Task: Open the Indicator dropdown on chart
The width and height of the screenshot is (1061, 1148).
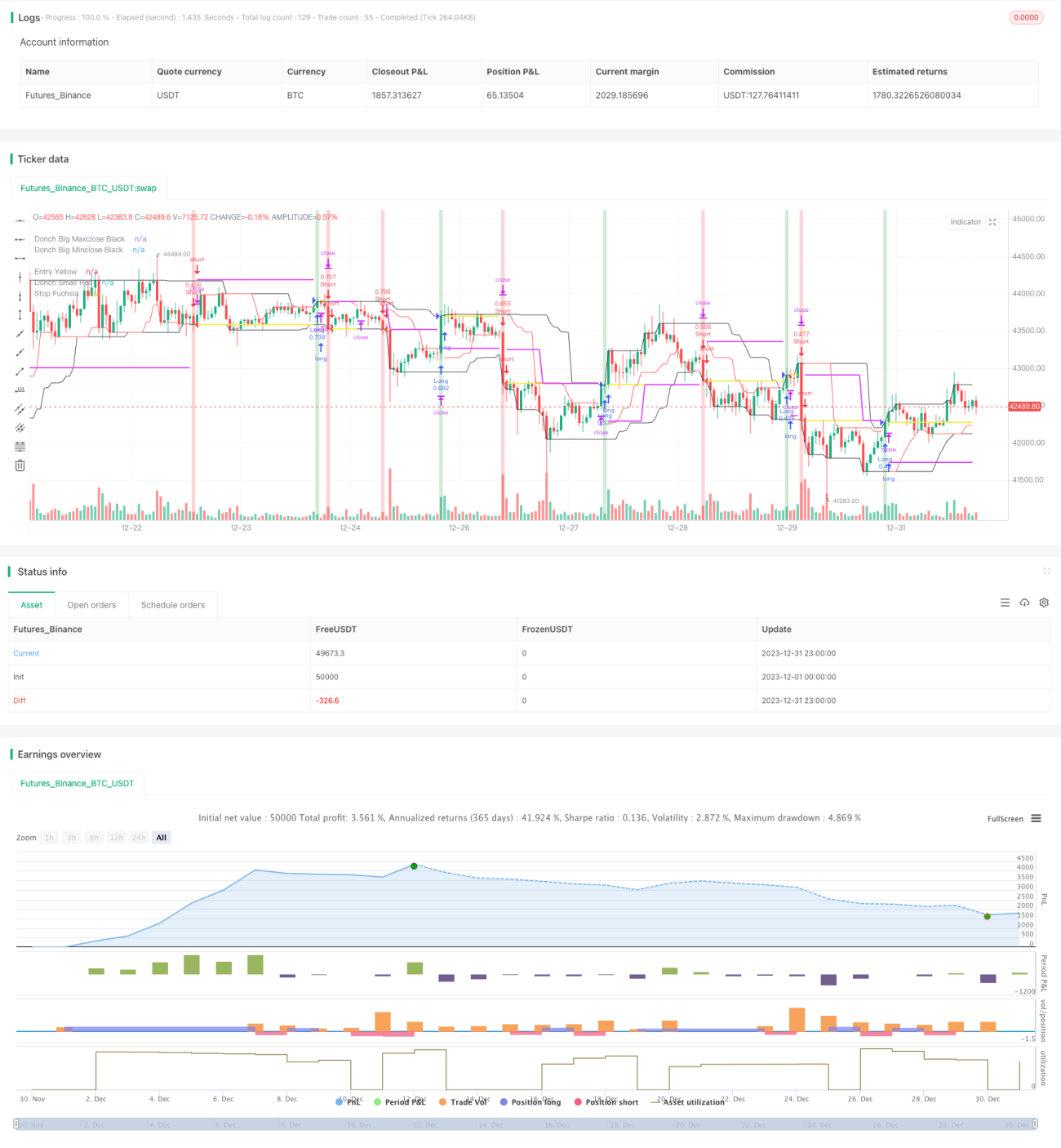Action: (x=966, y=222)
